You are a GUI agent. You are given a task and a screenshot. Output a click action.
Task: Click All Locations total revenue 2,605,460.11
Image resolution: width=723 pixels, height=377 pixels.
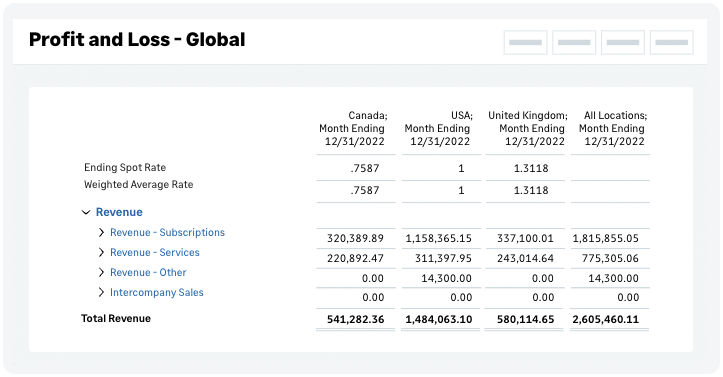606,319
